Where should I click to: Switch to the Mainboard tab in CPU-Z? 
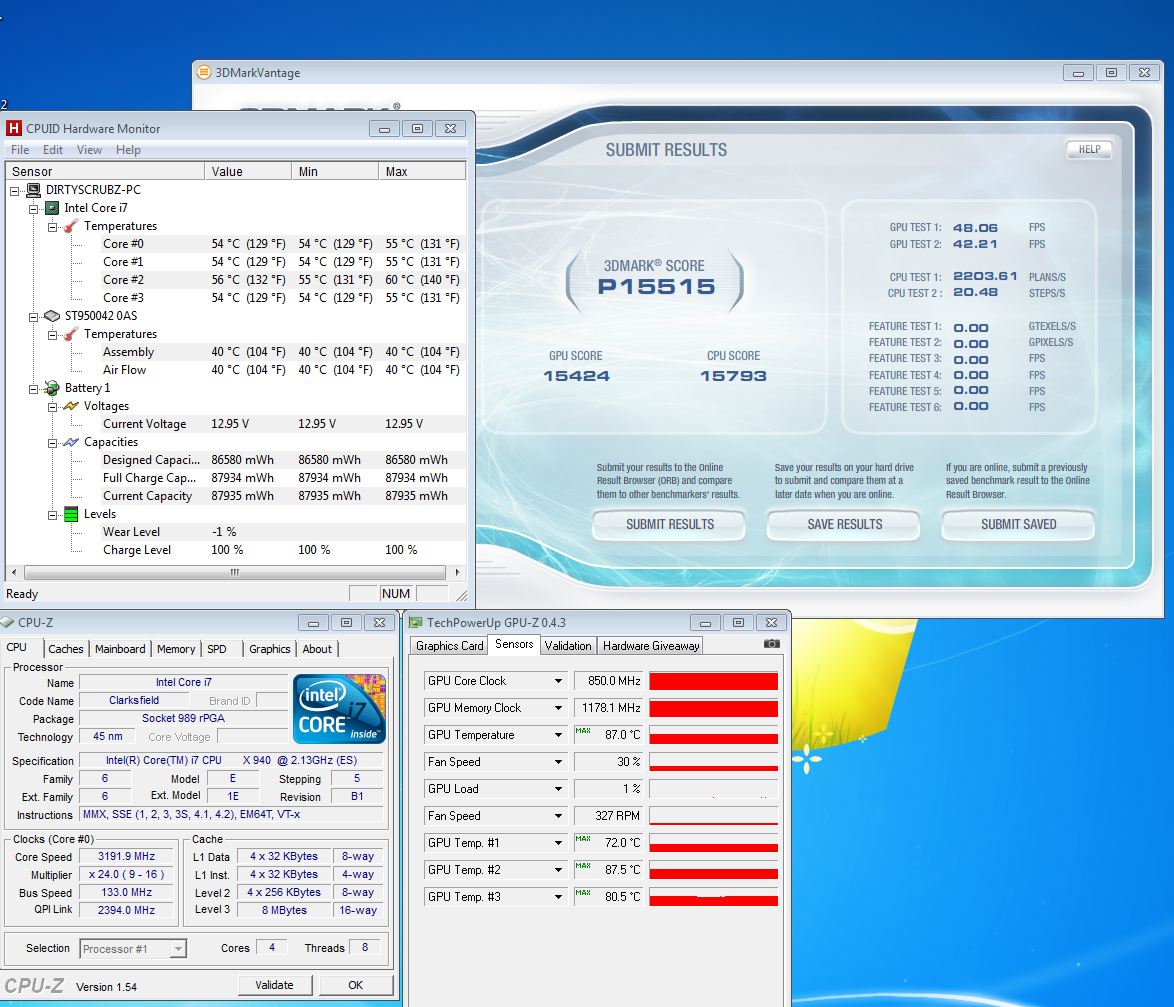(120, 649)
